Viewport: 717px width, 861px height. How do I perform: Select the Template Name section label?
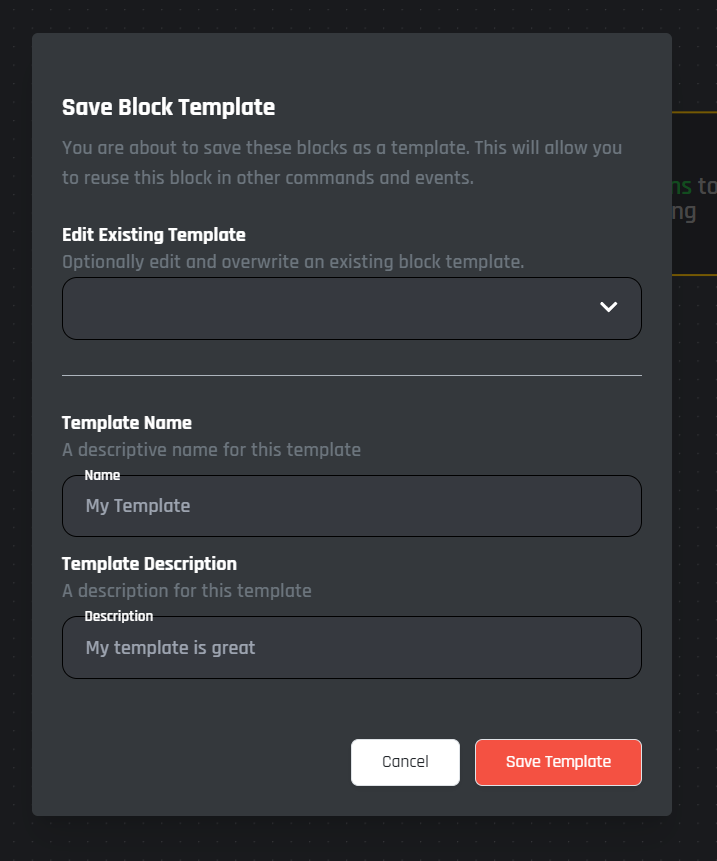pos(127,423)
